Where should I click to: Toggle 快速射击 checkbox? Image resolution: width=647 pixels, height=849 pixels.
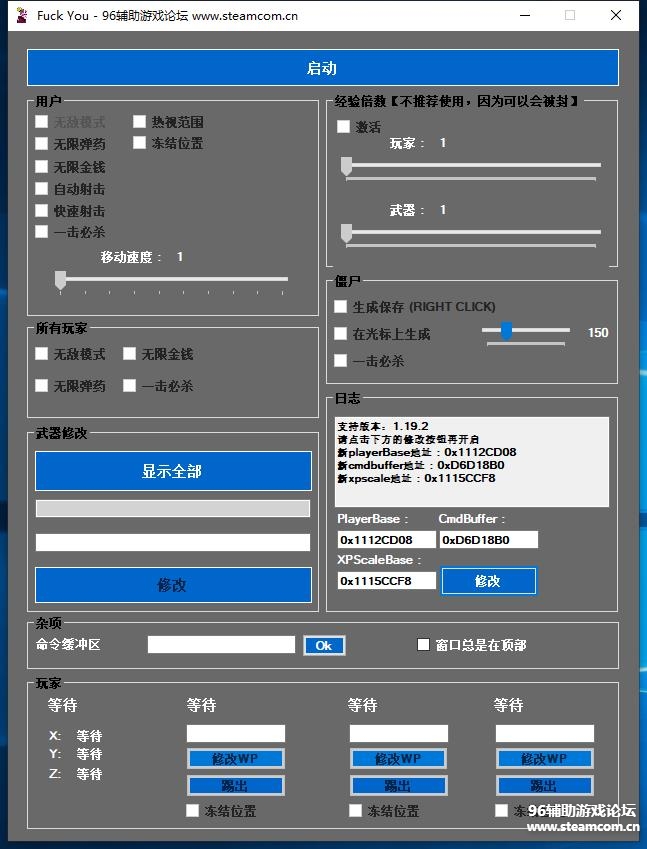pyautogui.click(x=42, y=210)
